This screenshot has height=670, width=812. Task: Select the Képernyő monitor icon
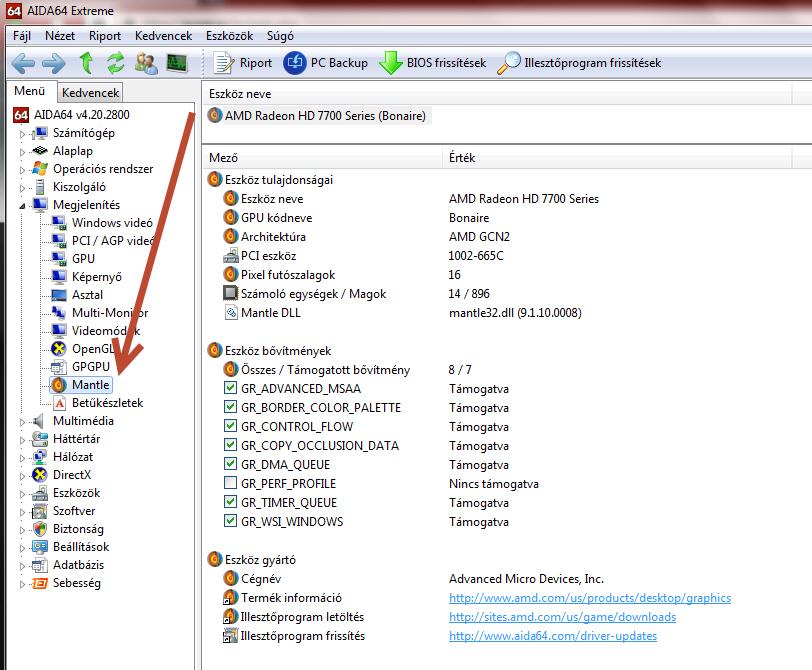click(59, 276)
